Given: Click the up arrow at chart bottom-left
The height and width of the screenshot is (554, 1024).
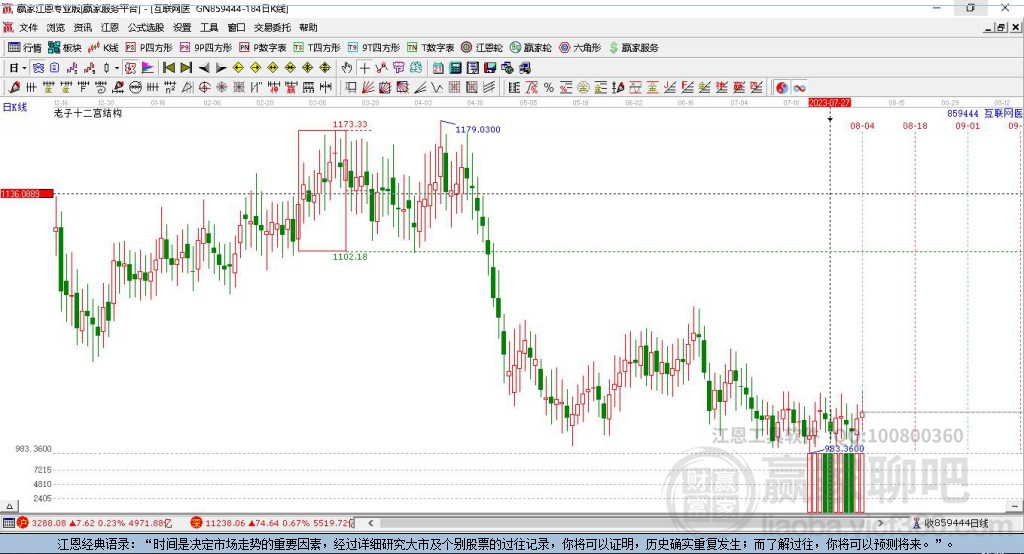Looking at the screenshot, I should coord(9,506).
